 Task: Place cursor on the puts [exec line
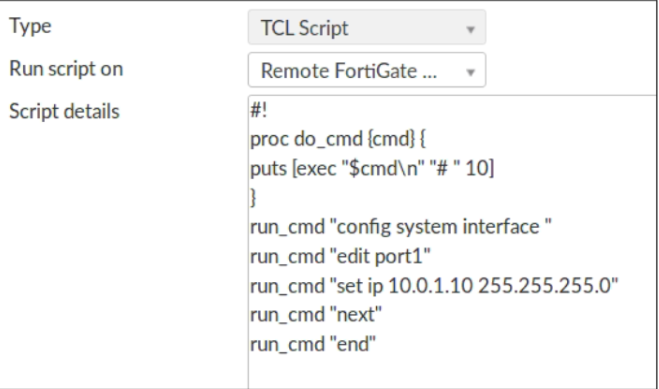(372, 168)
